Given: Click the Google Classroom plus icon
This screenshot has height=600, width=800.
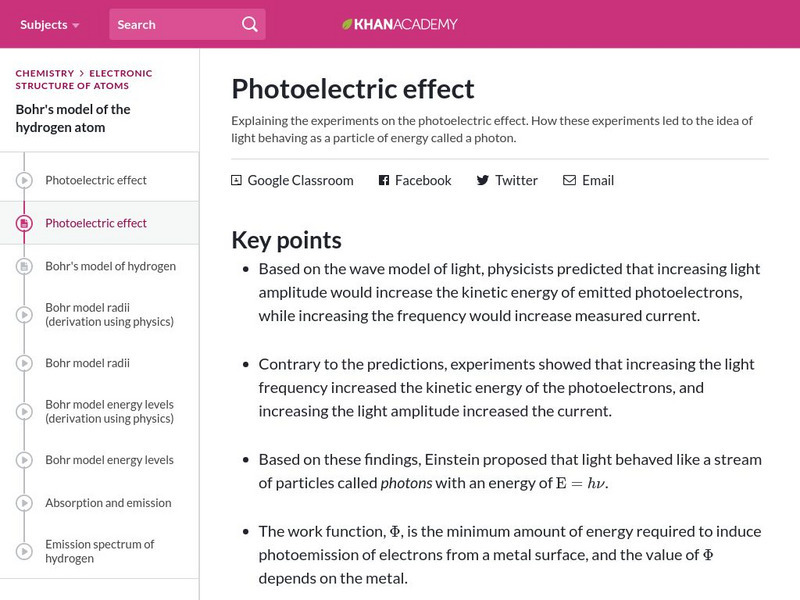Looking at the screenshot, I should pyautogui.click(x=236, y=181).
